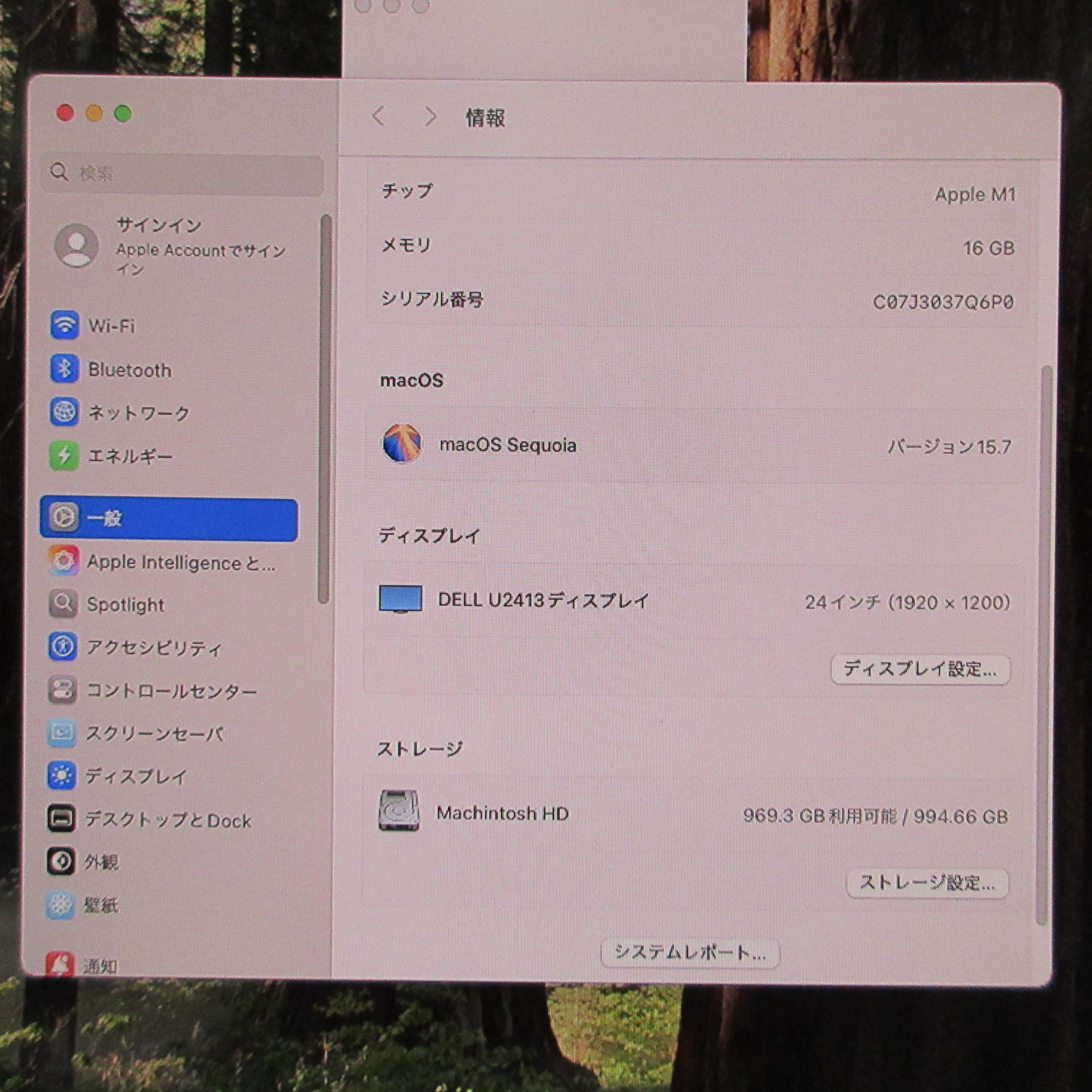Click the 検索 search field
Viewport: 1092px width, 1092px height.
tap(183, 174)
